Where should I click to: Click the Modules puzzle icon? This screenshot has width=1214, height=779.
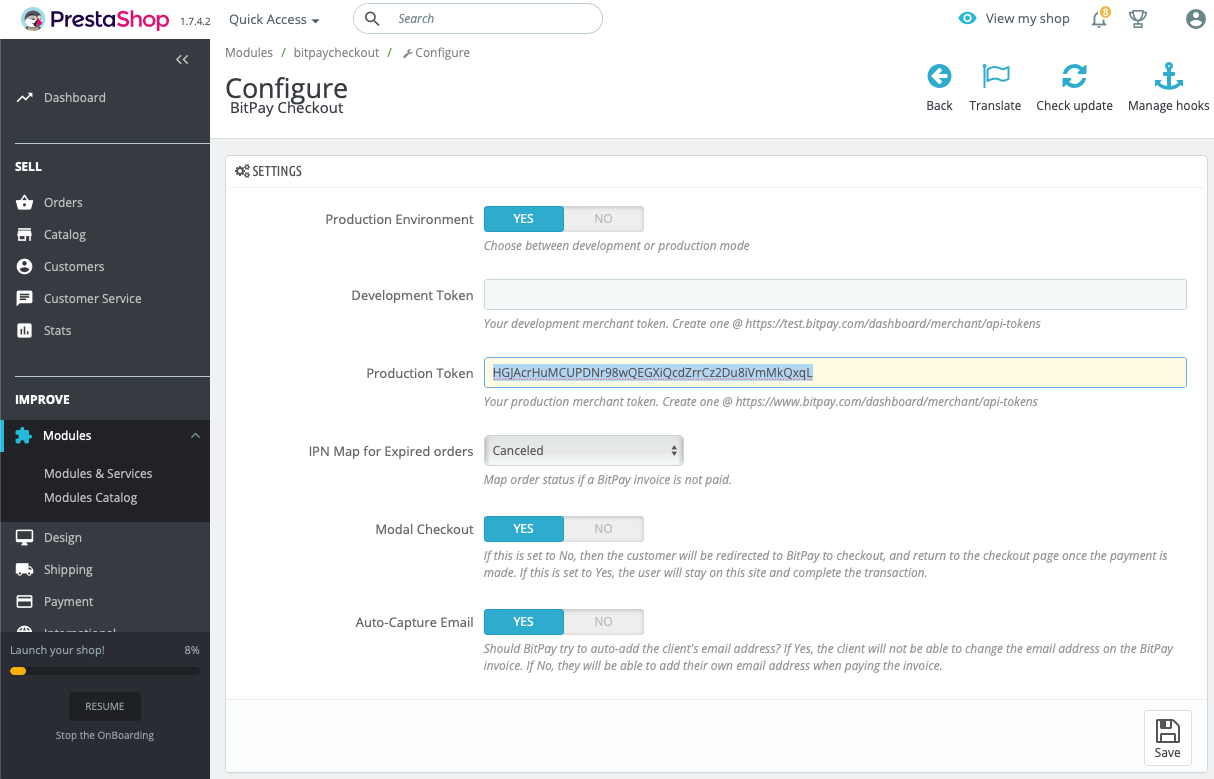[23, 436]
